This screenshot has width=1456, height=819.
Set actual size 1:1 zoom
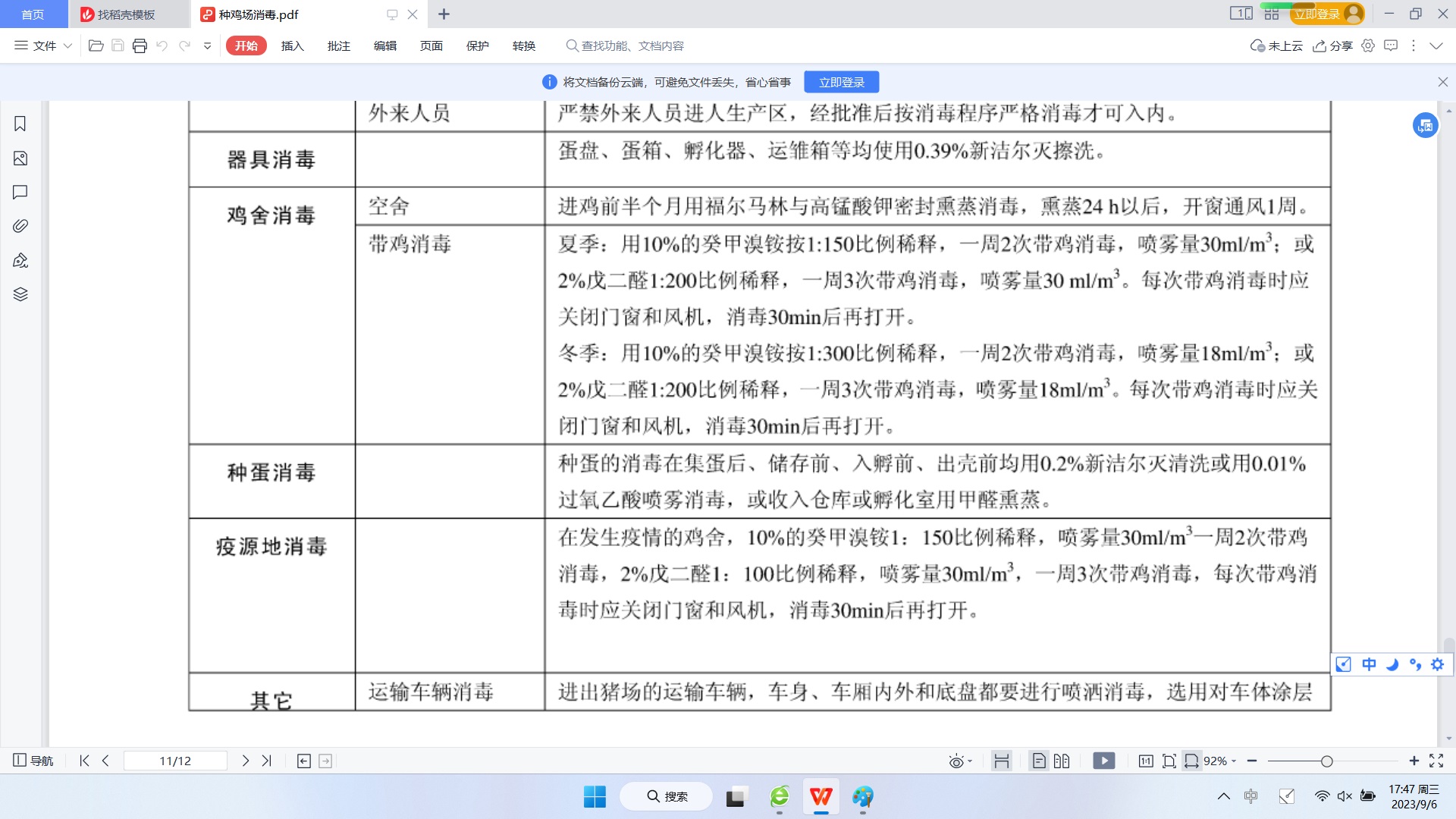click(1146, 761)
